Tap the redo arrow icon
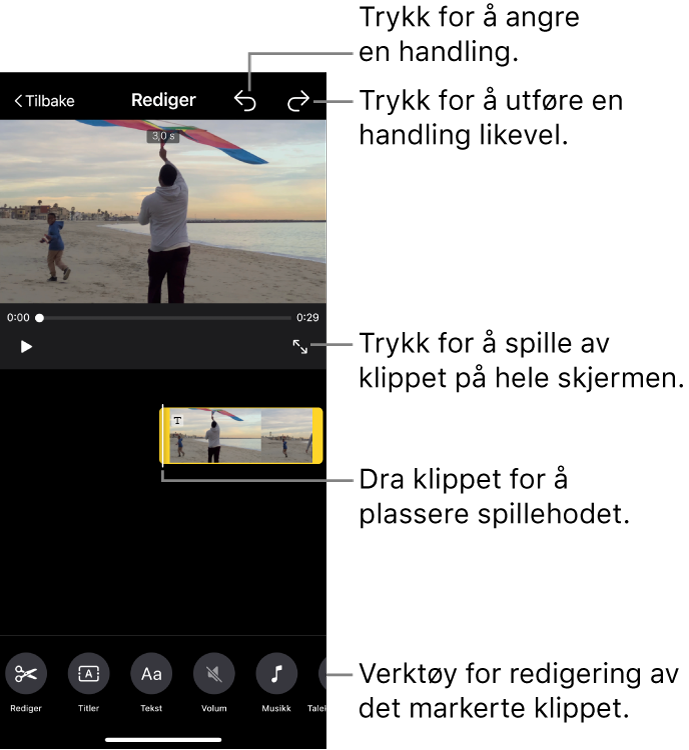The image size is (689, 750). pyautogui.click(x=298, y=101)
